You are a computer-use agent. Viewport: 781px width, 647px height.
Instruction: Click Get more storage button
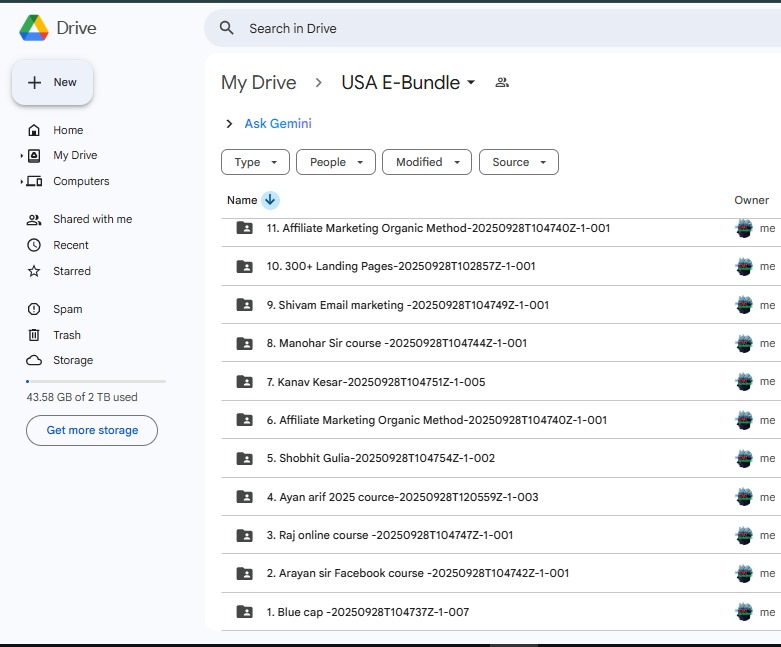[92, 430]
